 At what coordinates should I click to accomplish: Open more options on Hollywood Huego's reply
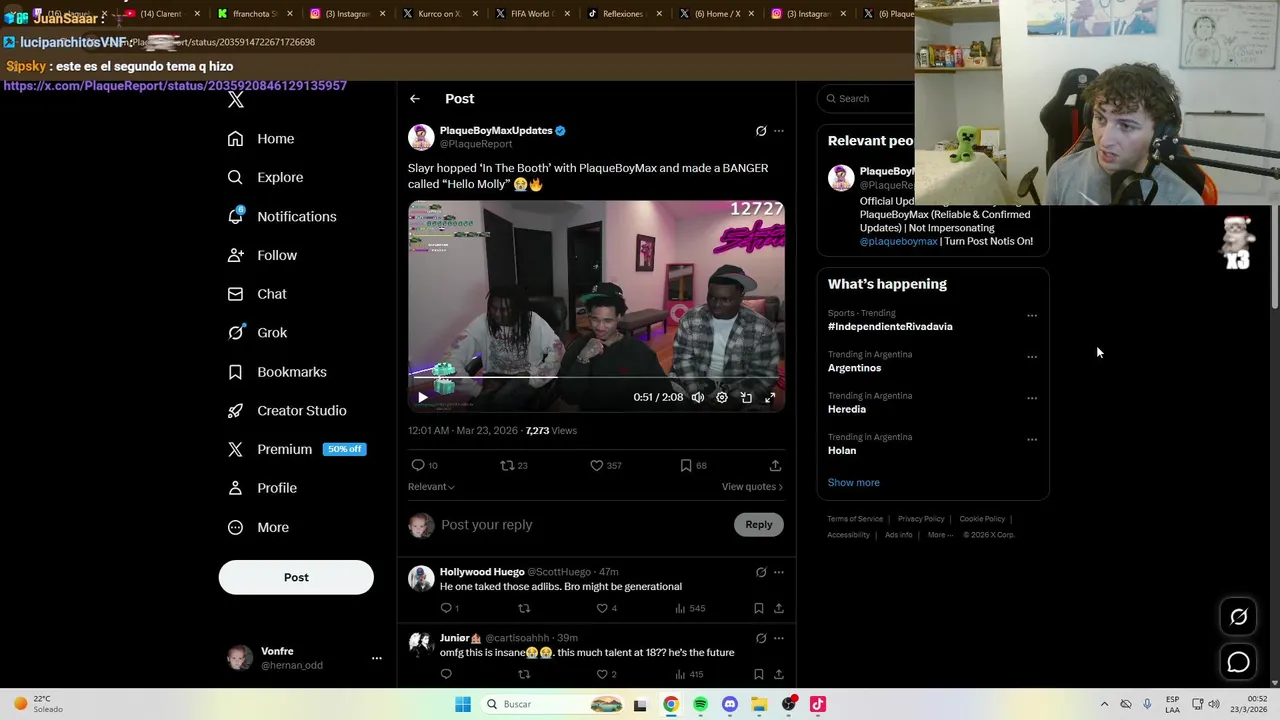[x=779, y=573]
